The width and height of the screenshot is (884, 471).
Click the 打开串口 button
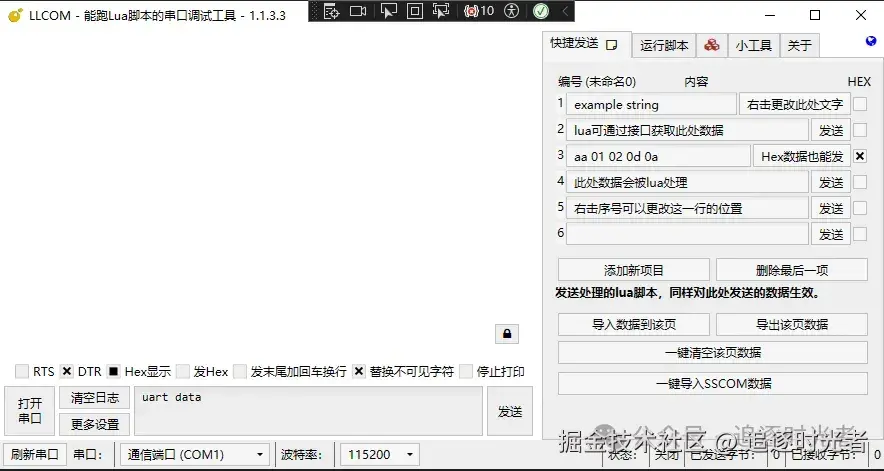click(x=29, y=411)
